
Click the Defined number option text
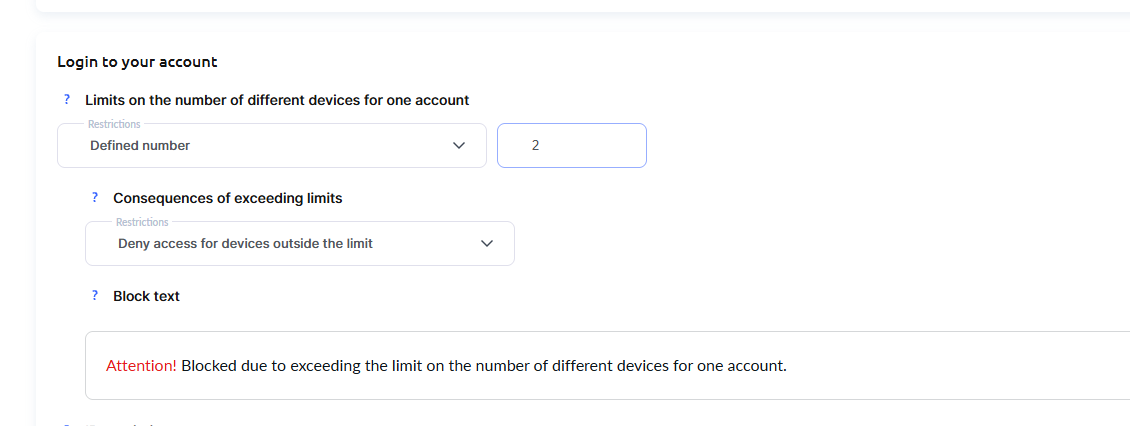coord(140,146)
